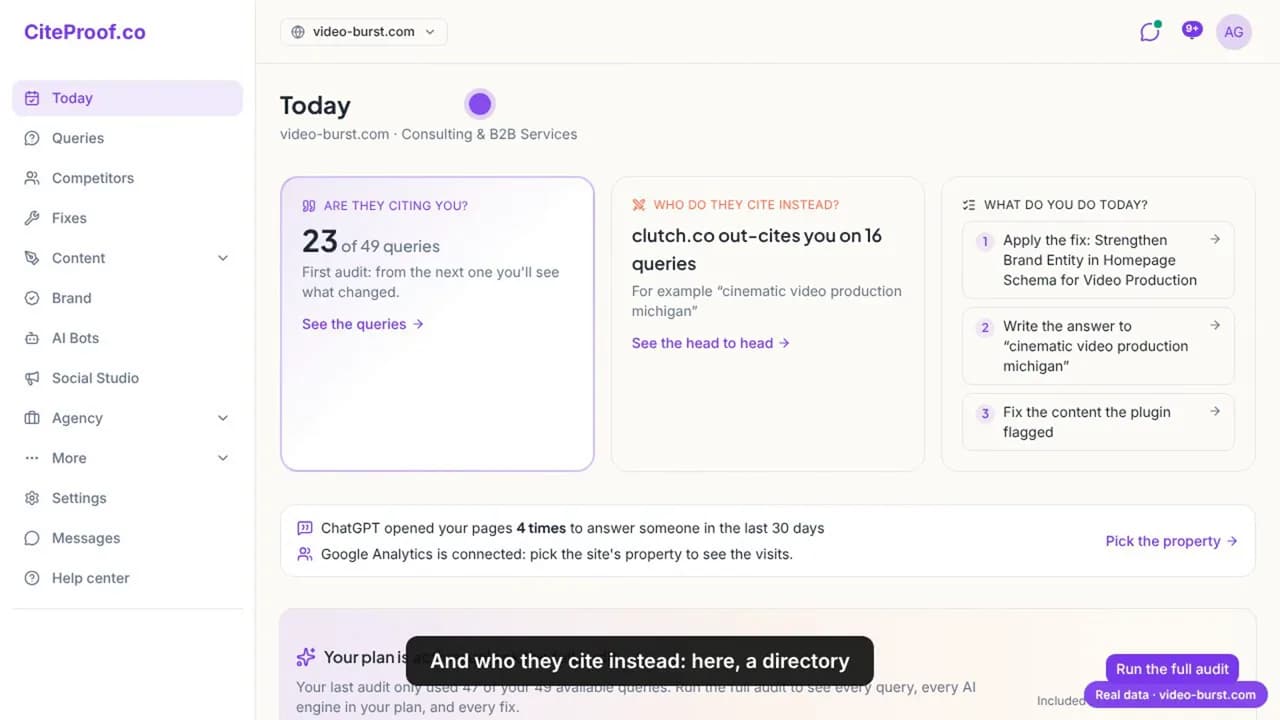Click the Settings gear icon
This screenshot has height=720, width=1280.
(32, 498)
